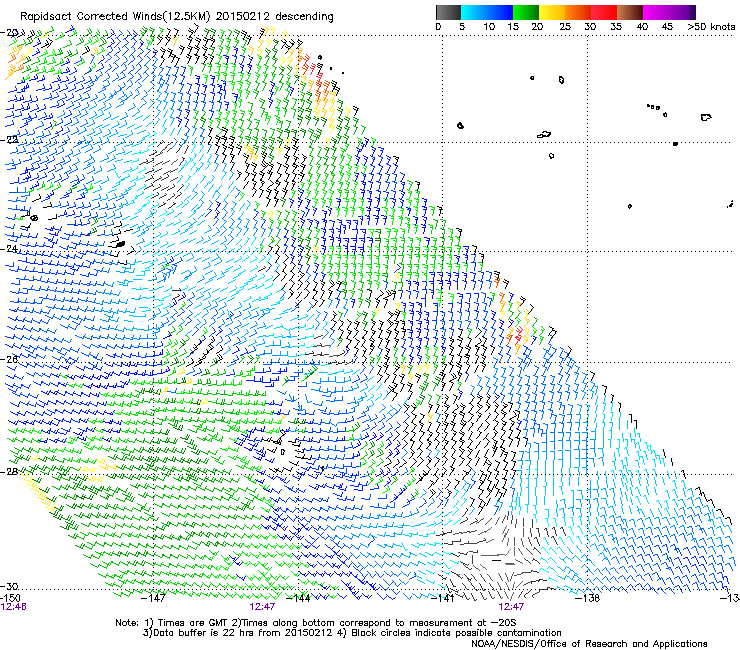Viewport: 740px width, 650px height.
Task: Click the "-30" latitude axis label
Action: [9, 586]
